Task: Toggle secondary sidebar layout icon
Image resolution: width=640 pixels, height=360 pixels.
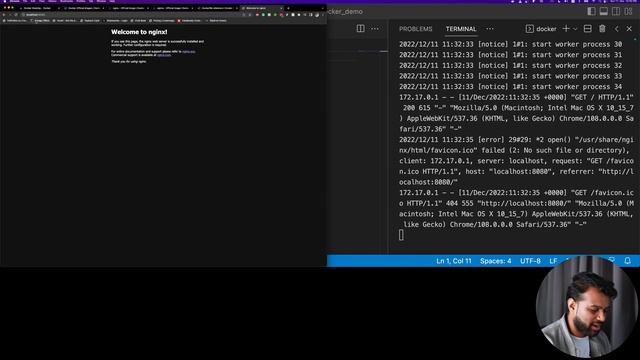Action: pyautogui.click(x=616, y=11)
